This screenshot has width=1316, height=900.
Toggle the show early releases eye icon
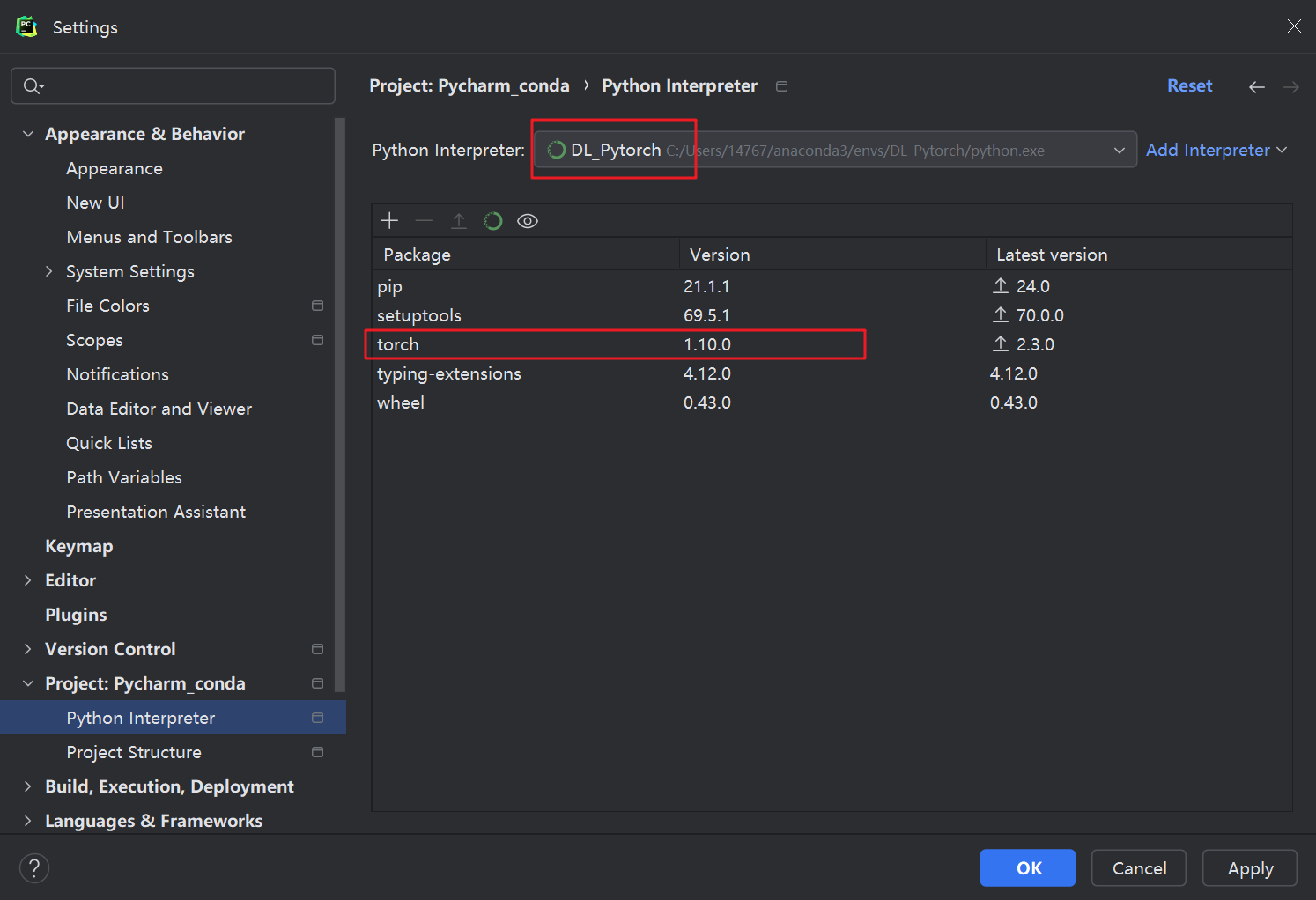click(528, 220)
